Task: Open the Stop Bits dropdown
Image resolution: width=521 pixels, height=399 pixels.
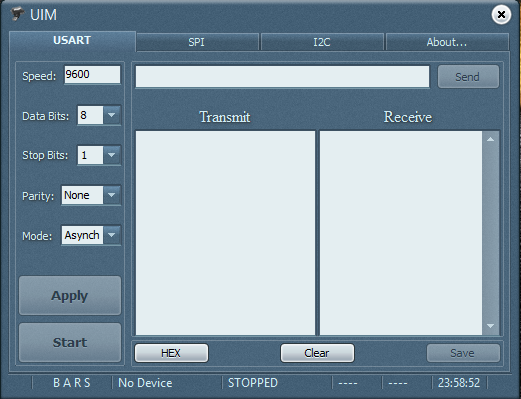Action: point(111,155)
